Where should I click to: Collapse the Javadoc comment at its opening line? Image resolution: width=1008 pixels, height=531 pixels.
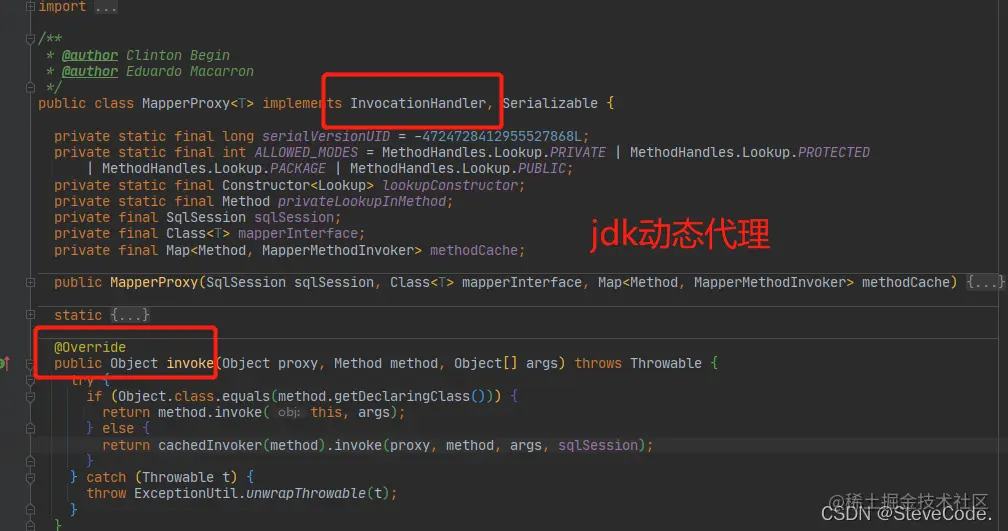click(30, 39)
